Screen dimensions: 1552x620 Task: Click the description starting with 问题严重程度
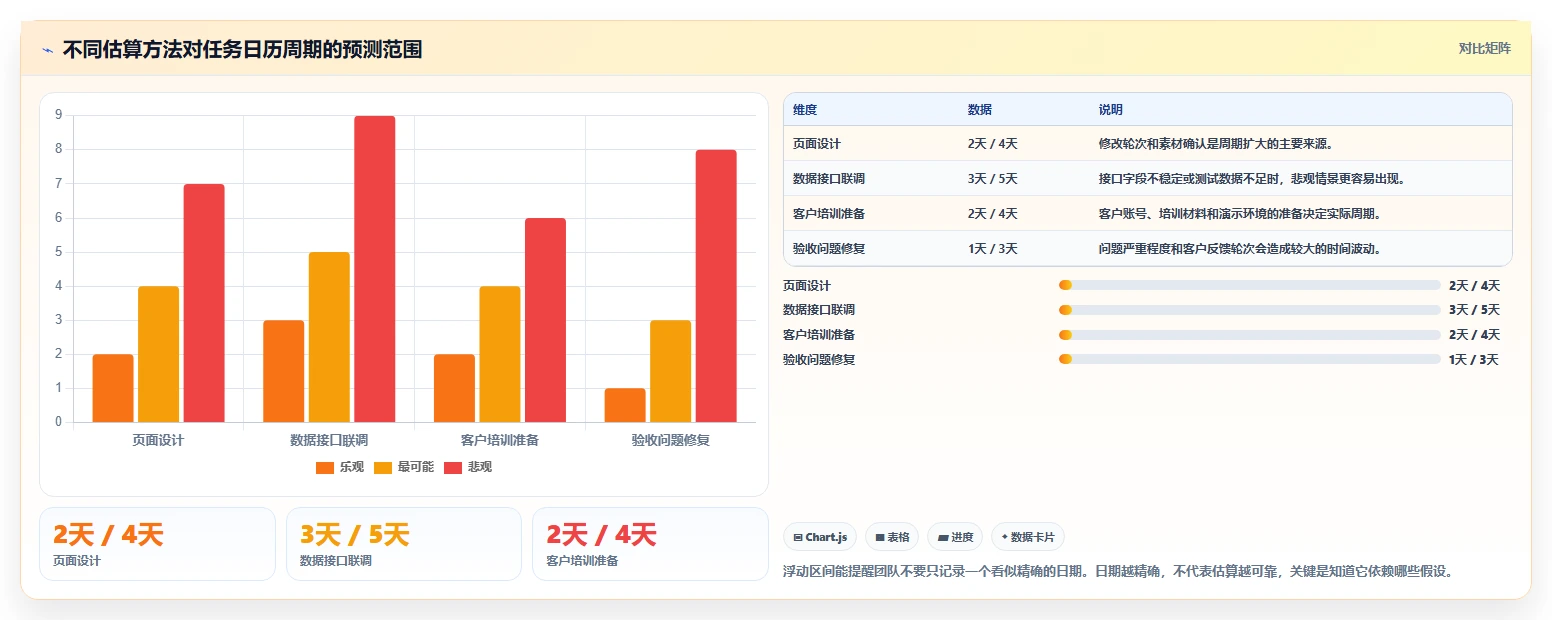coord(1240,249)
